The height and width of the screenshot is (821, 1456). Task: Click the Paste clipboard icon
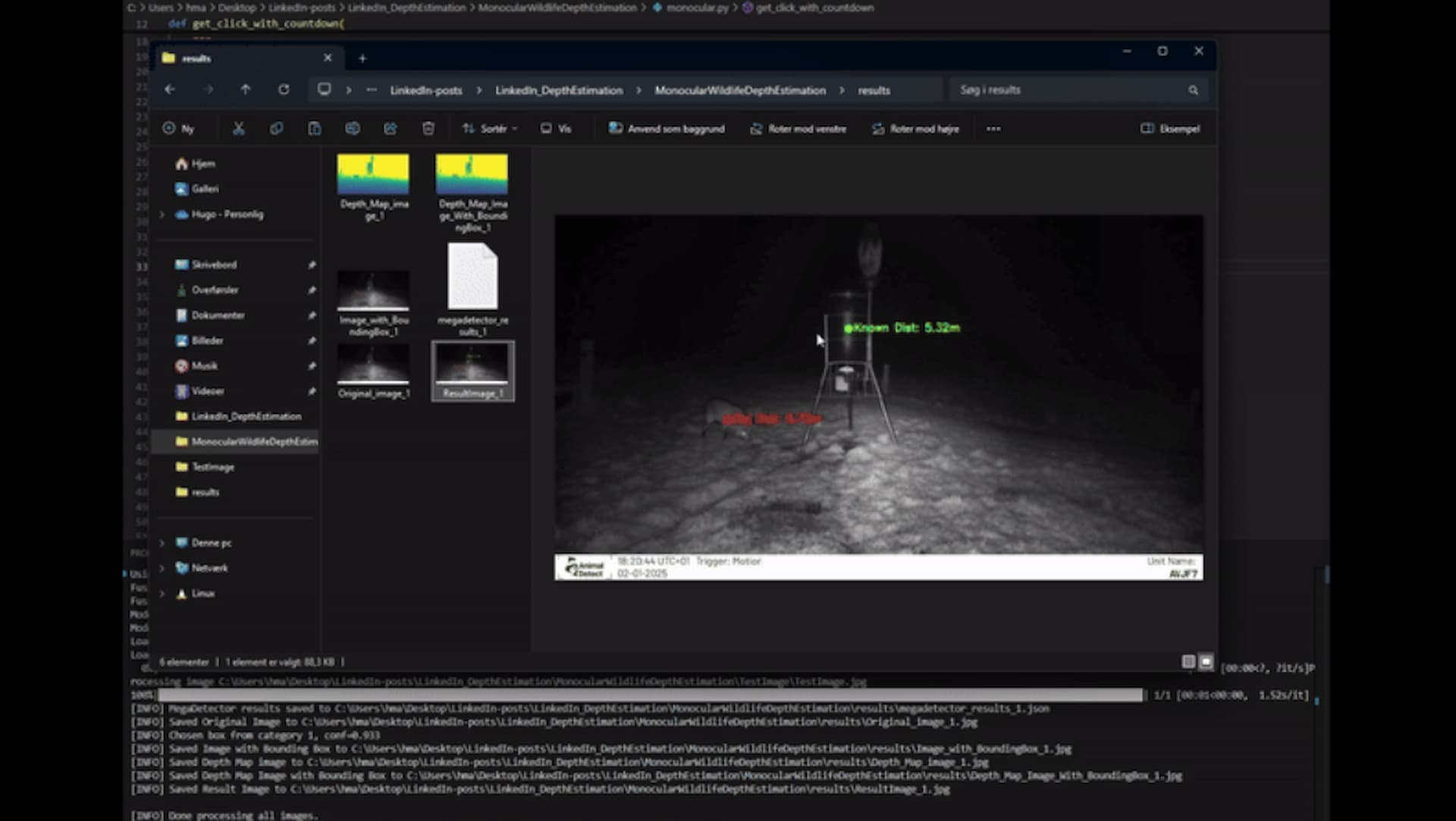315,129
